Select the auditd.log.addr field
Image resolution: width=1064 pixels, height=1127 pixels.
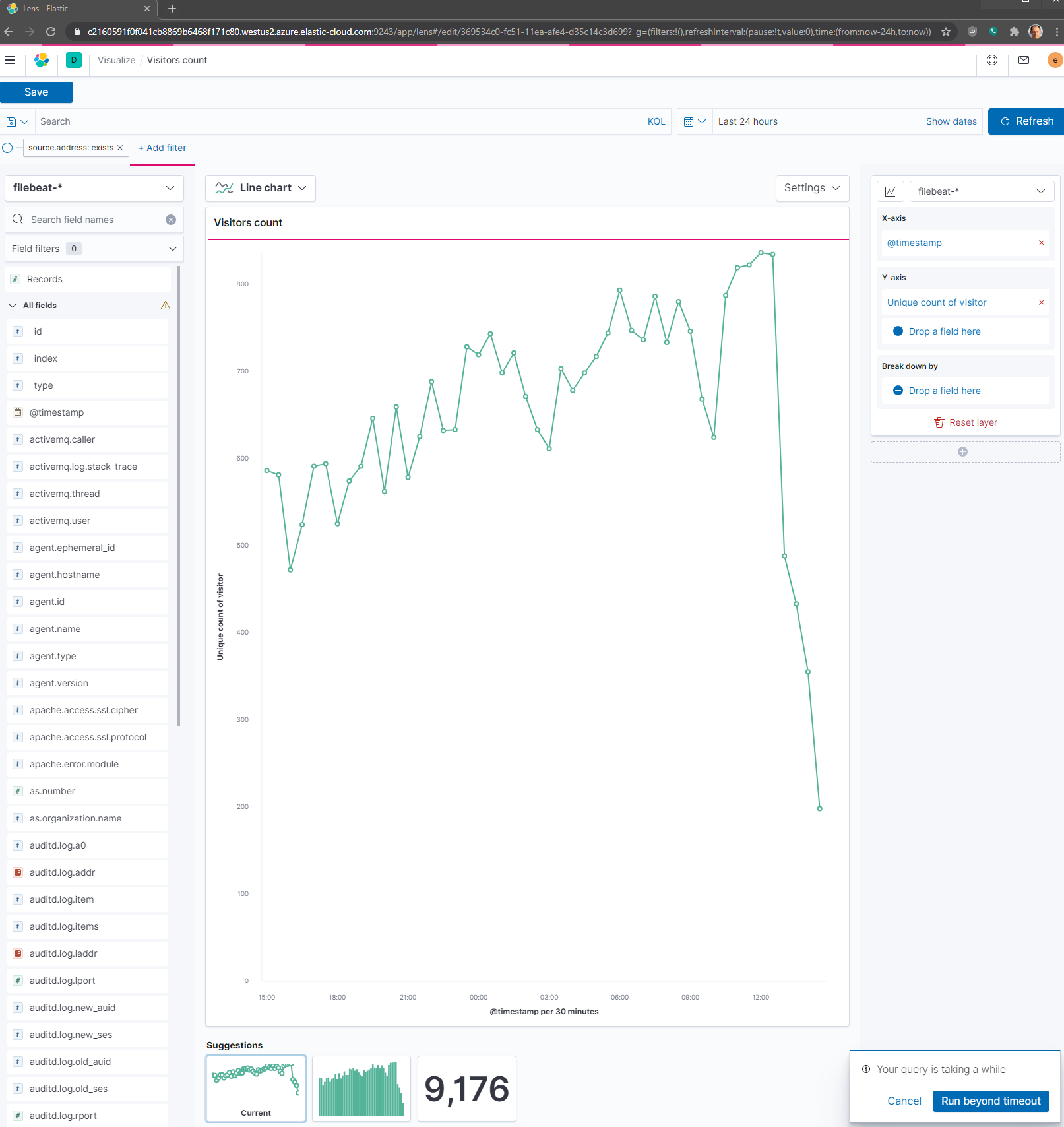click(88, 872)
